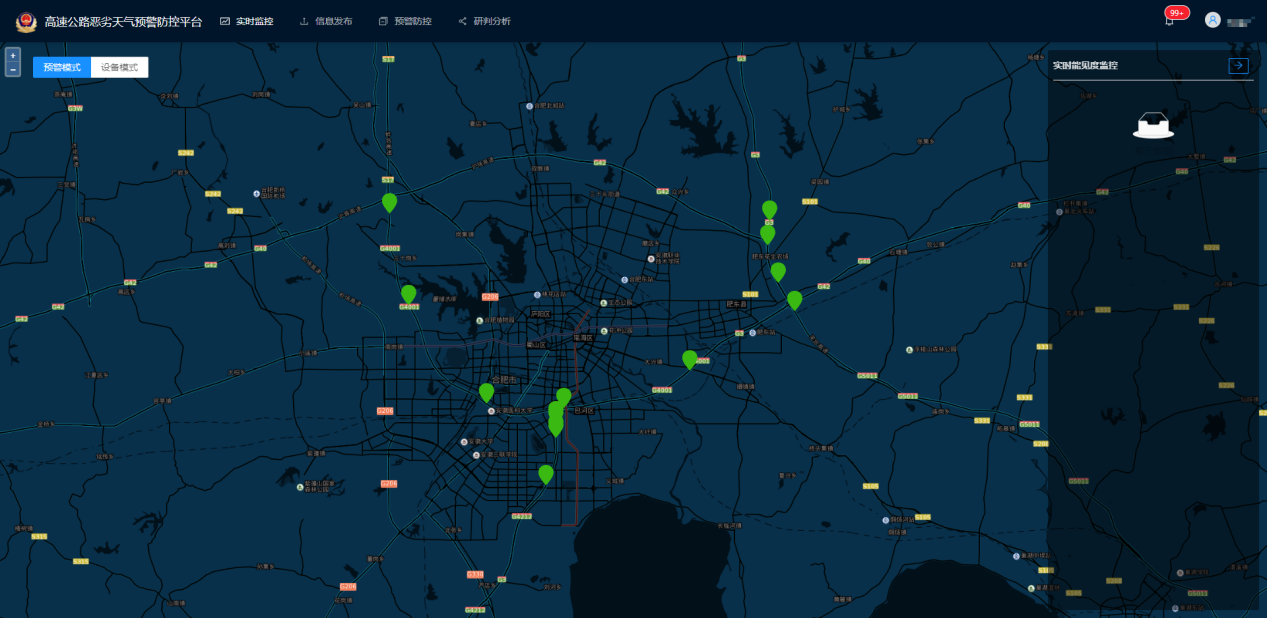Open the 实时监控 menu tab
The width and height of the screenshot is (1267, 618).
click(x=247, y=21)
